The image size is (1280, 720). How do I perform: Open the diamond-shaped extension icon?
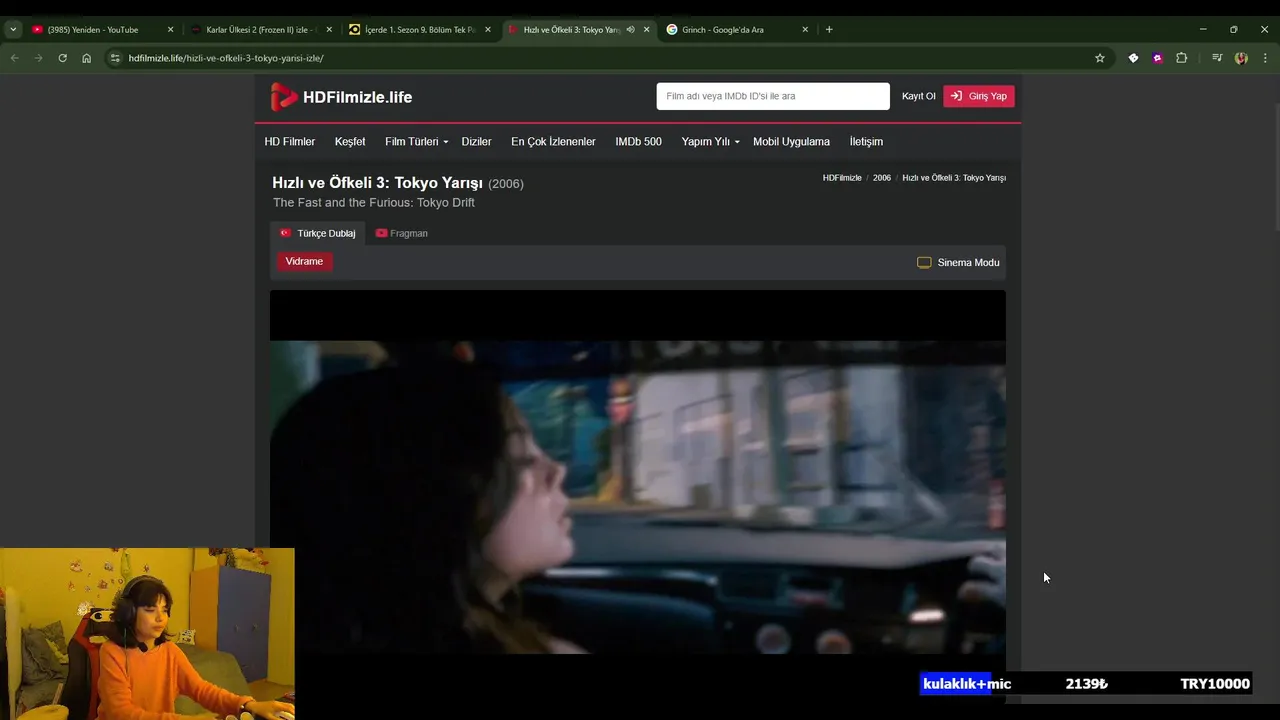pos(1133,58)
